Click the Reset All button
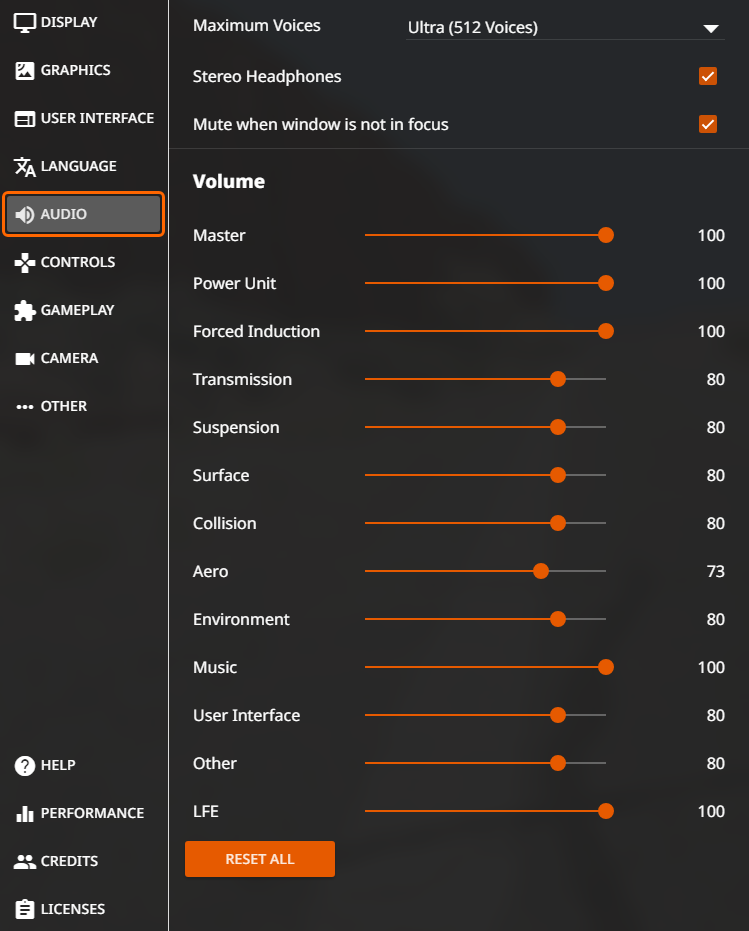The width and height of the screenshot is (749, 931). [260, 859]
